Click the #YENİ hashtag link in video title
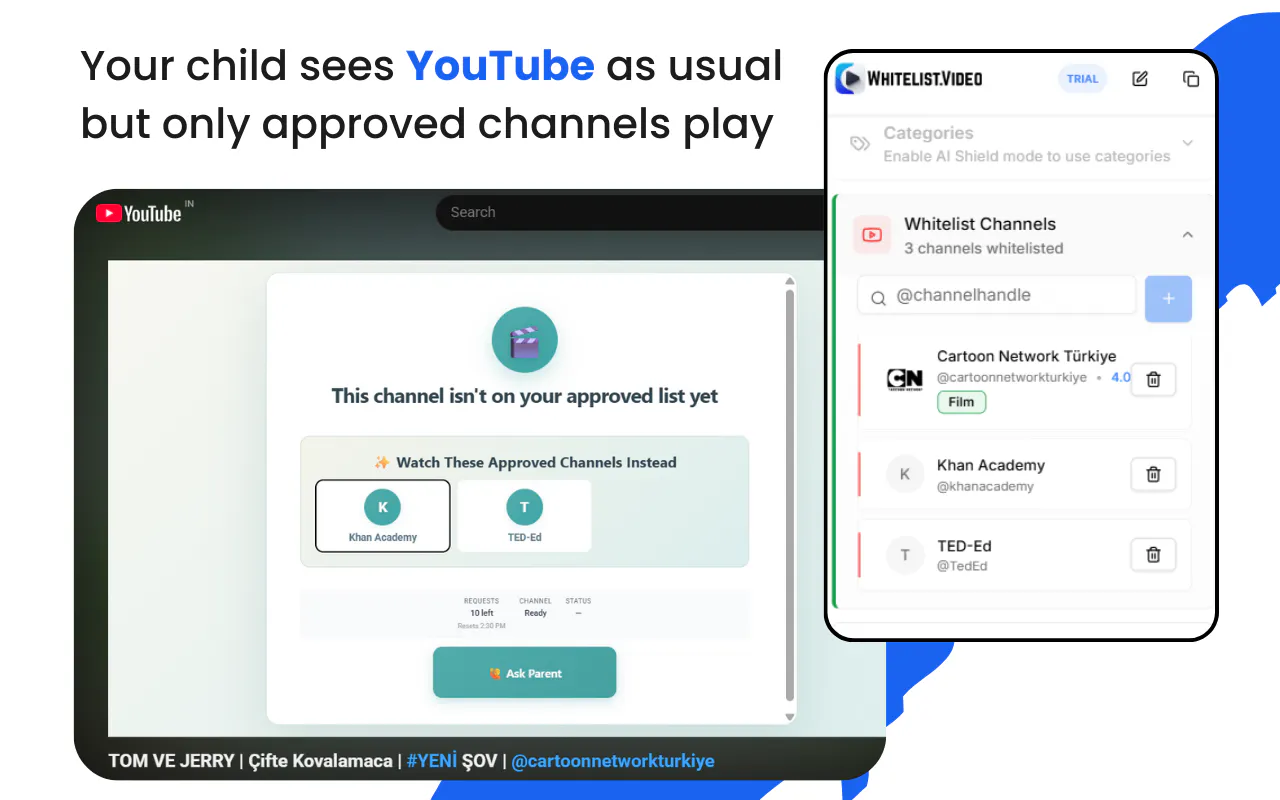The image size is (1280, 800). click(x=432, y=761)
